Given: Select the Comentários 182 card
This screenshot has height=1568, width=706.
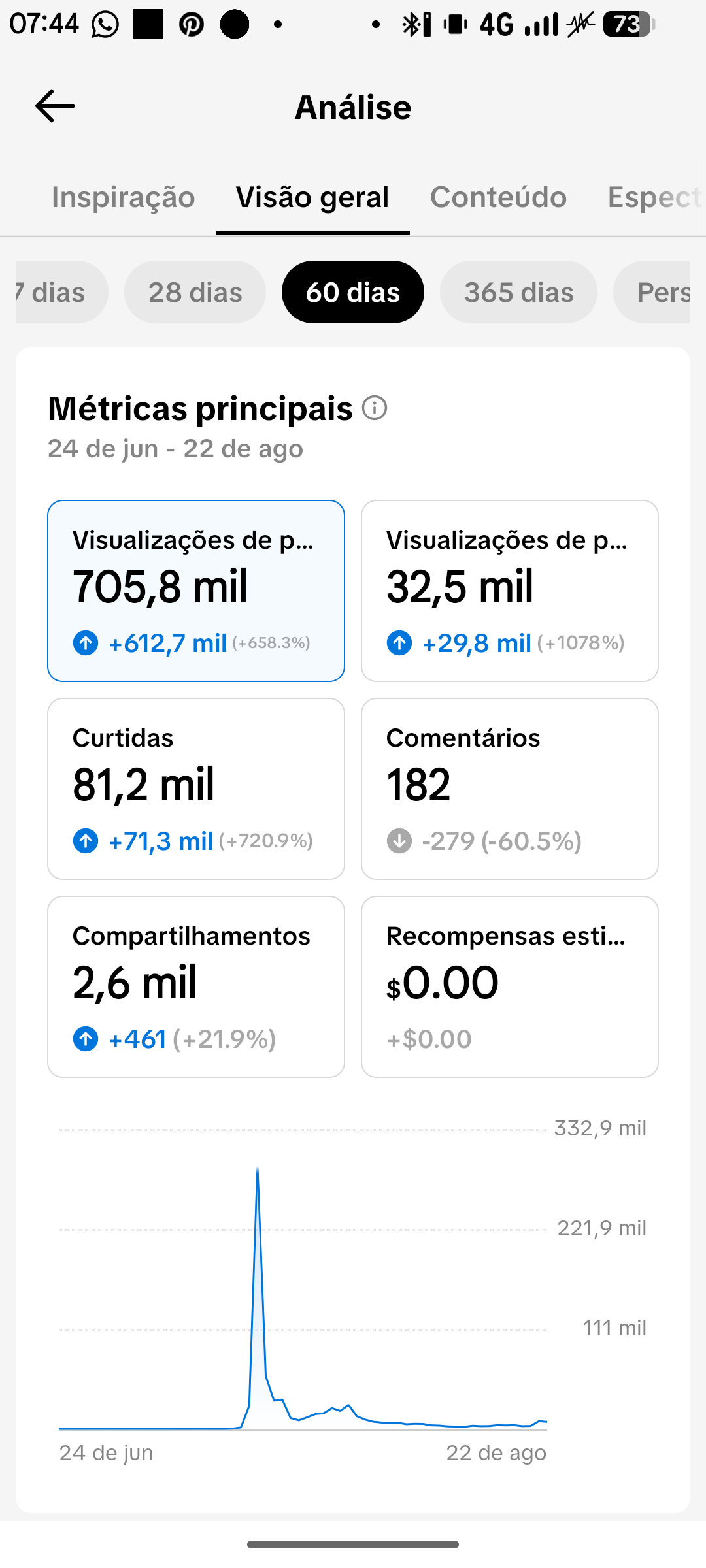Looking at the screenshot, I should point(510,789).
